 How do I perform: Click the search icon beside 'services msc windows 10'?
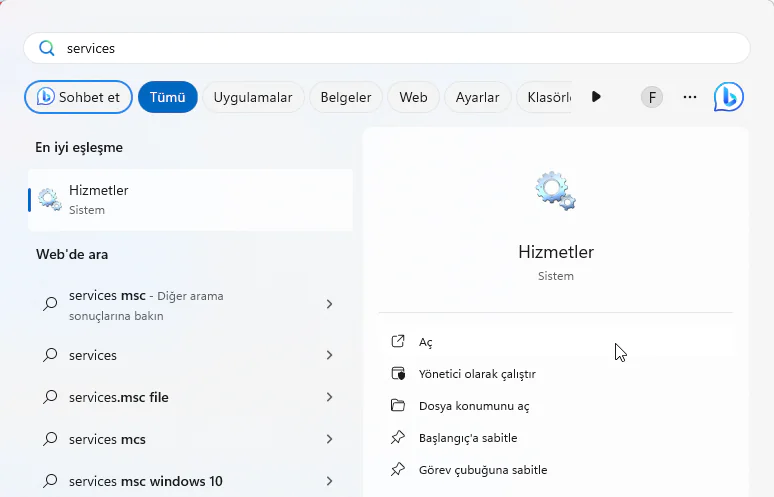click(50, 481)
